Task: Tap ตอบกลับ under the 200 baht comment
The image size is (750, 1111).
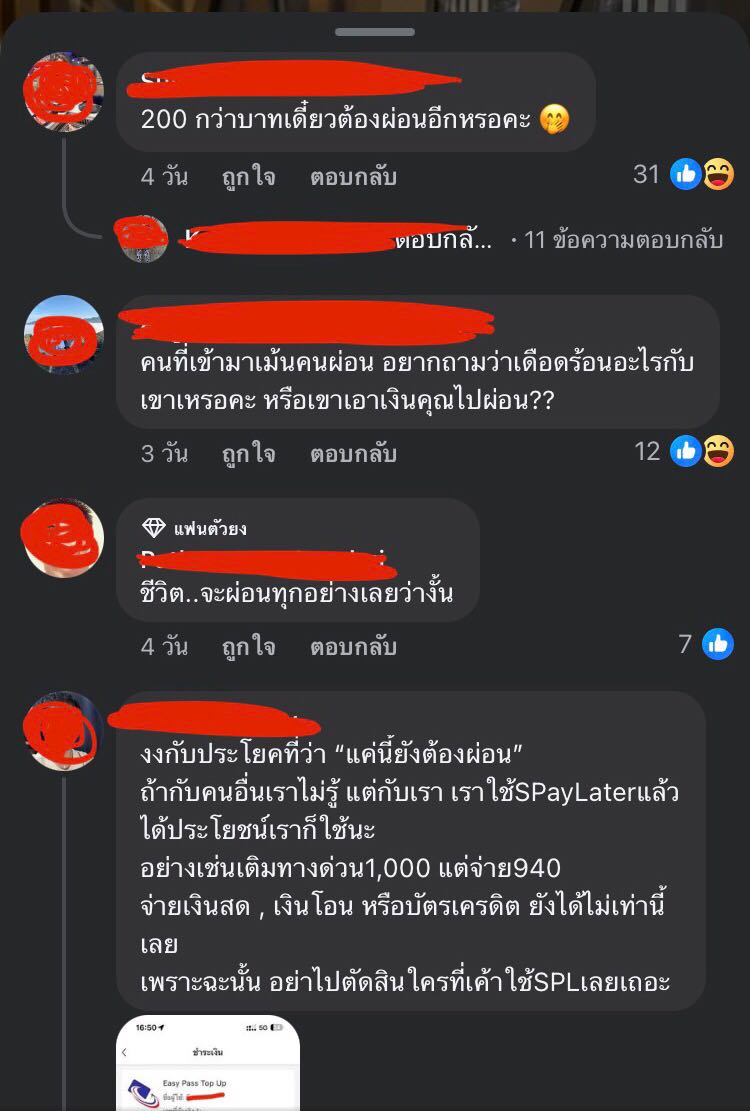Action: pos(353,176)
